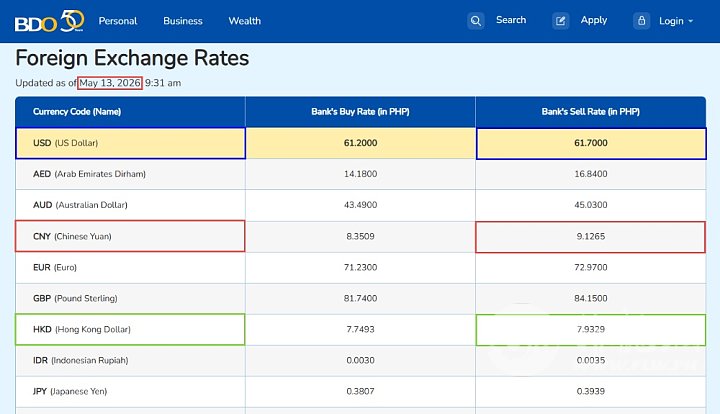Click the magnifier search icon
This screenshot has width=720, height=414.
coord(476,21)
